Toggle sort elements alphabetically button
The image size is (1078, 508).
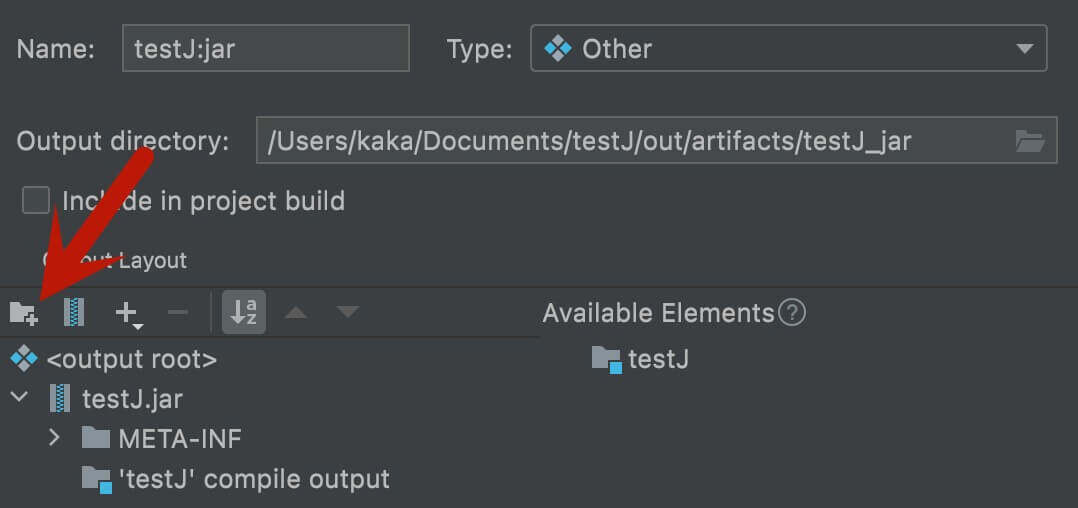click(x=244, y=313)
